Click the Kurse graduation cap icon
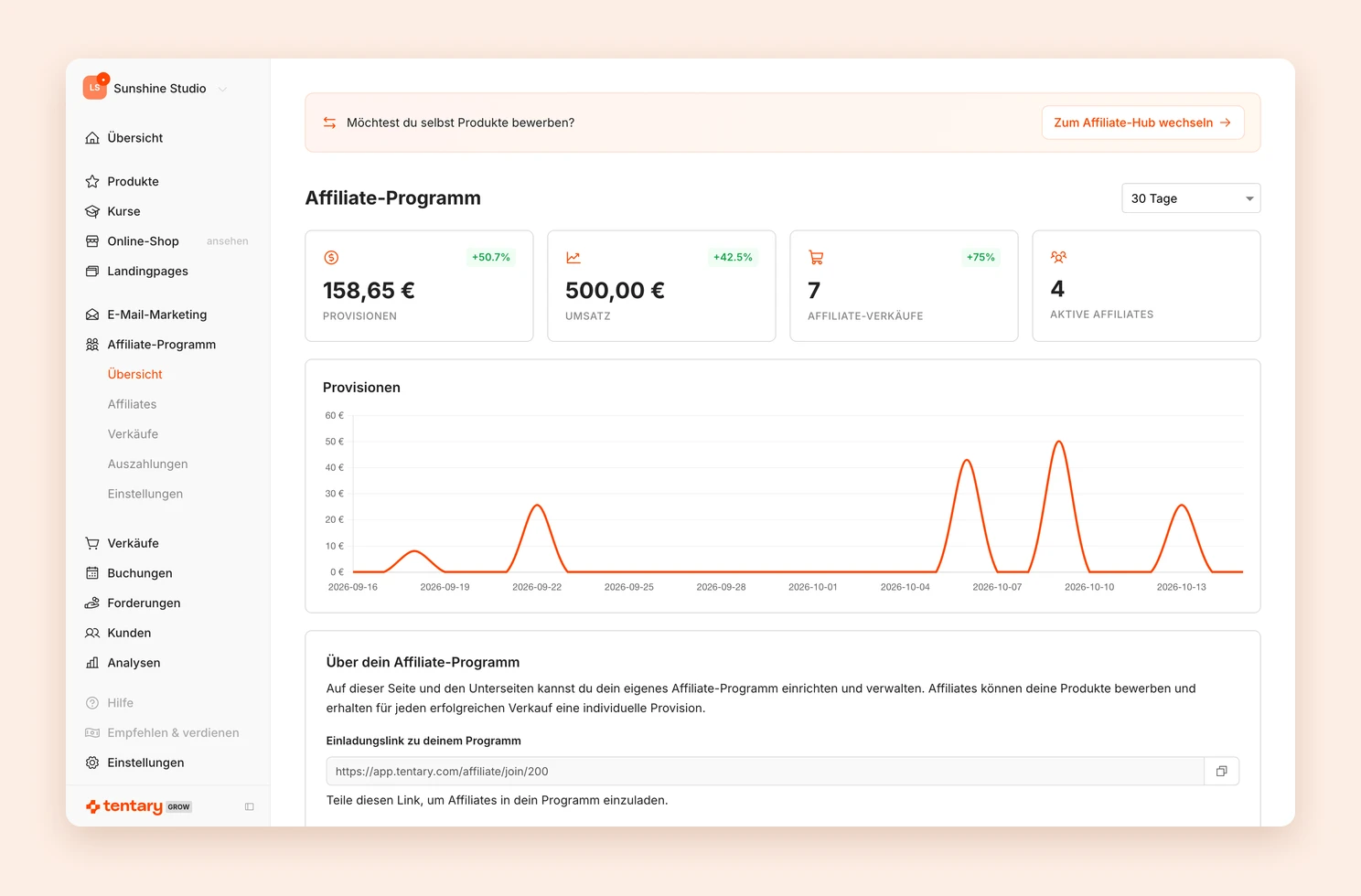 pyautogui.click(x=92, y=211)
